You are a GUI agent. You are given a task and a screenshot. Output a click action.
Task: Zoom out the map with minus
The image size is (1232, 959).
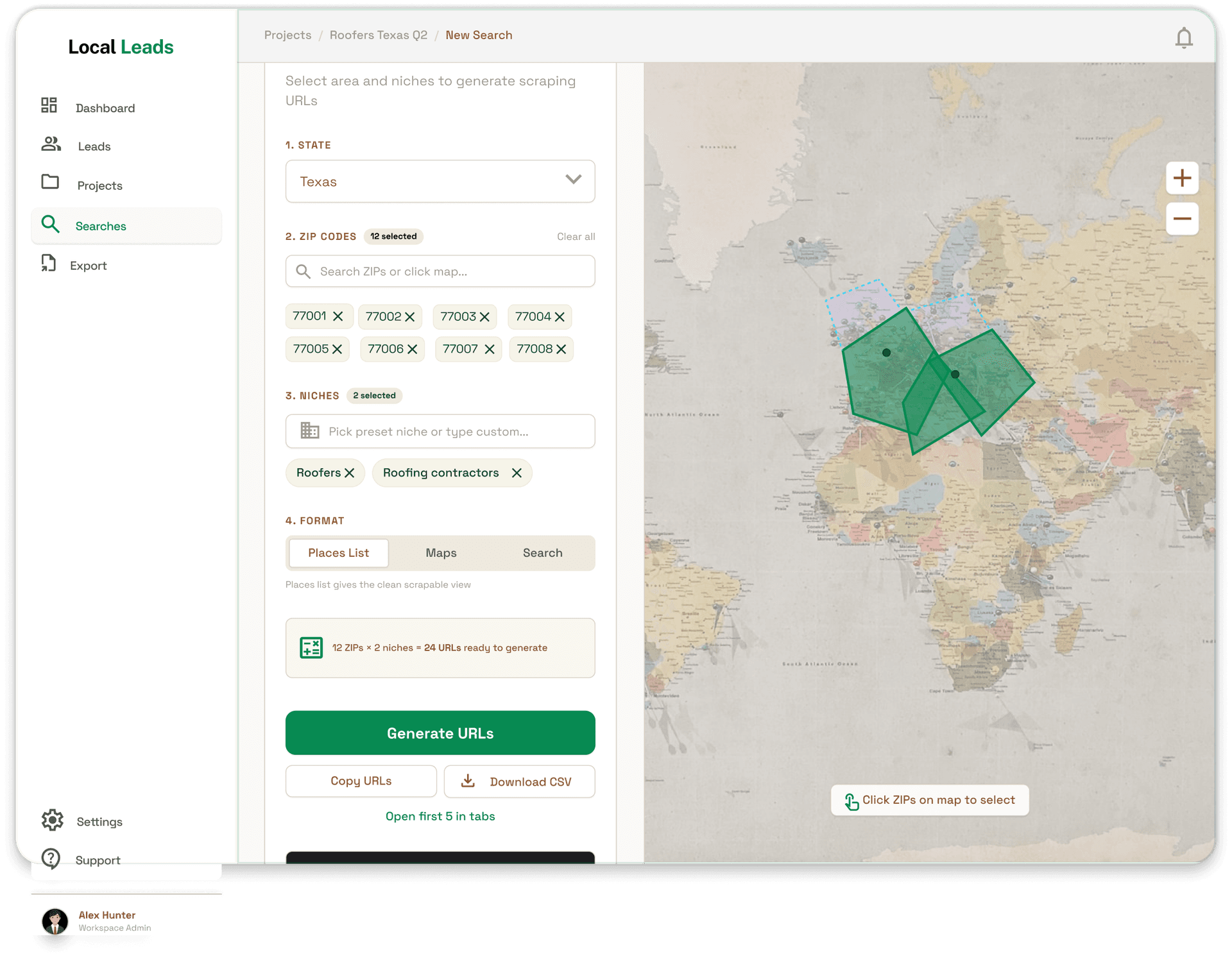1182,219
